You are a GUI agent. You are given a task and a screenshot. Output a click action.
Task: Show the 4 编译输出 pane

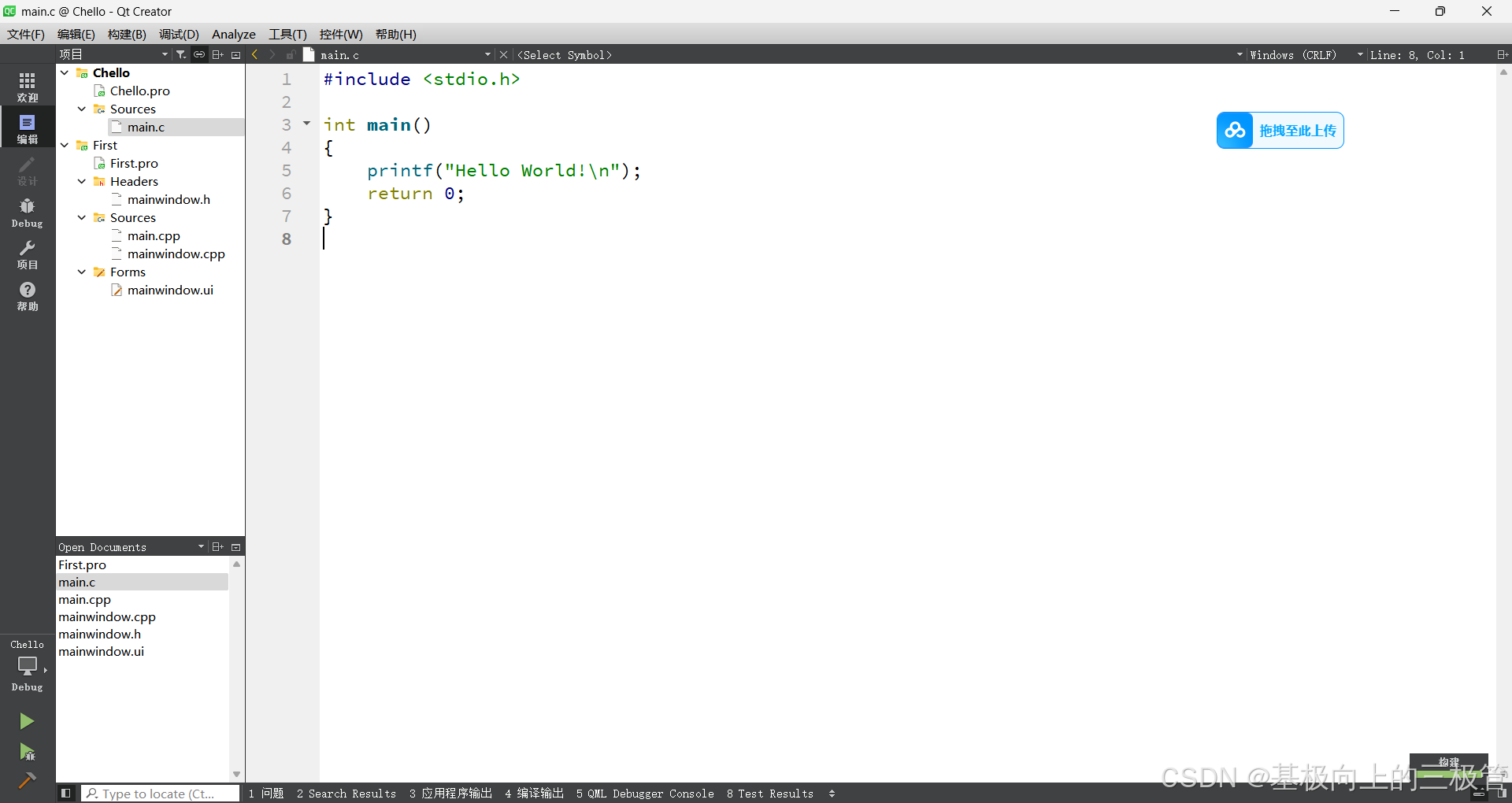(535, 794)
